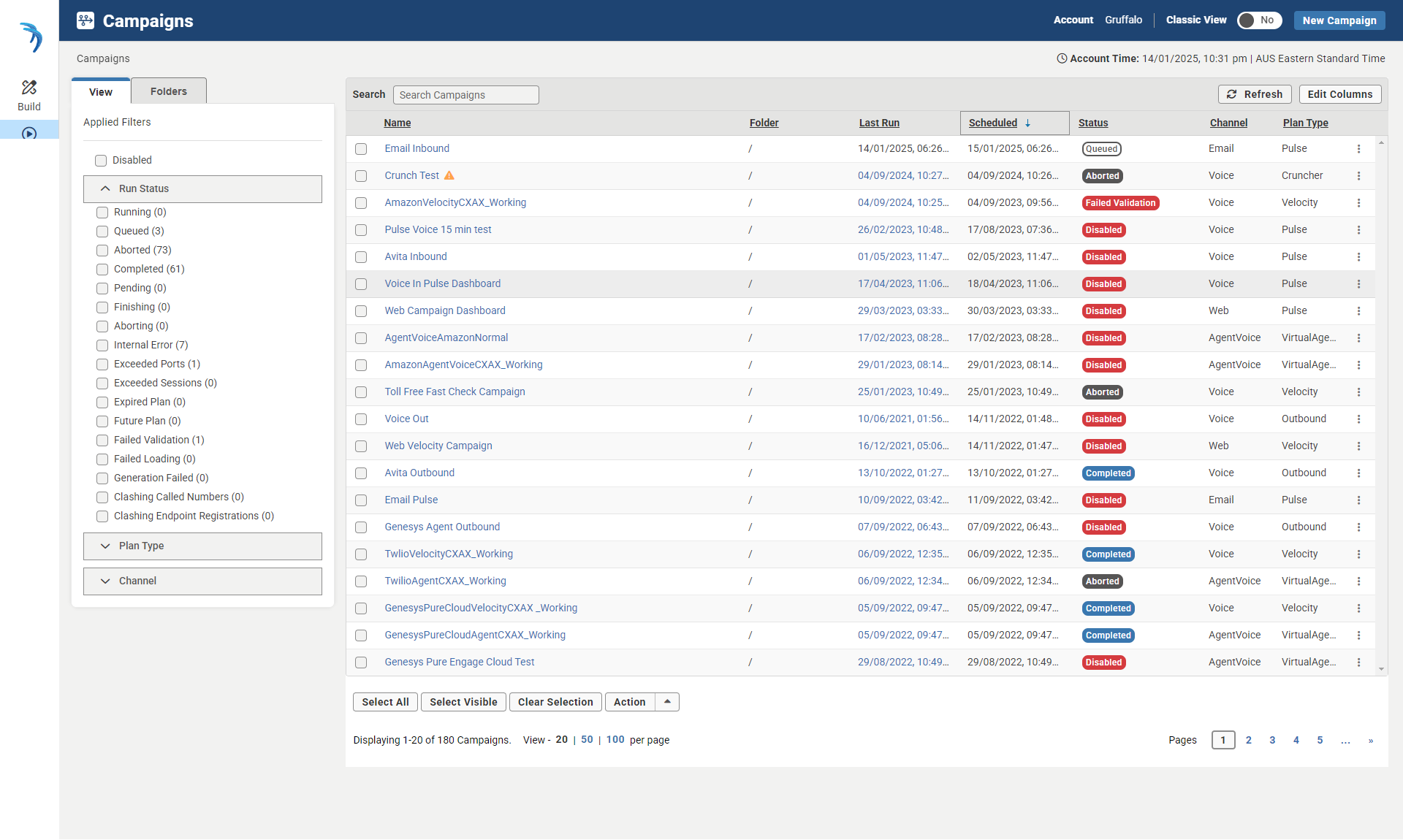This screenshot has width=1403, height=840.
Task: Open the three-dot menu for the Avita Outbound row
Action: pyautogui.click(x=1358, y=473)
